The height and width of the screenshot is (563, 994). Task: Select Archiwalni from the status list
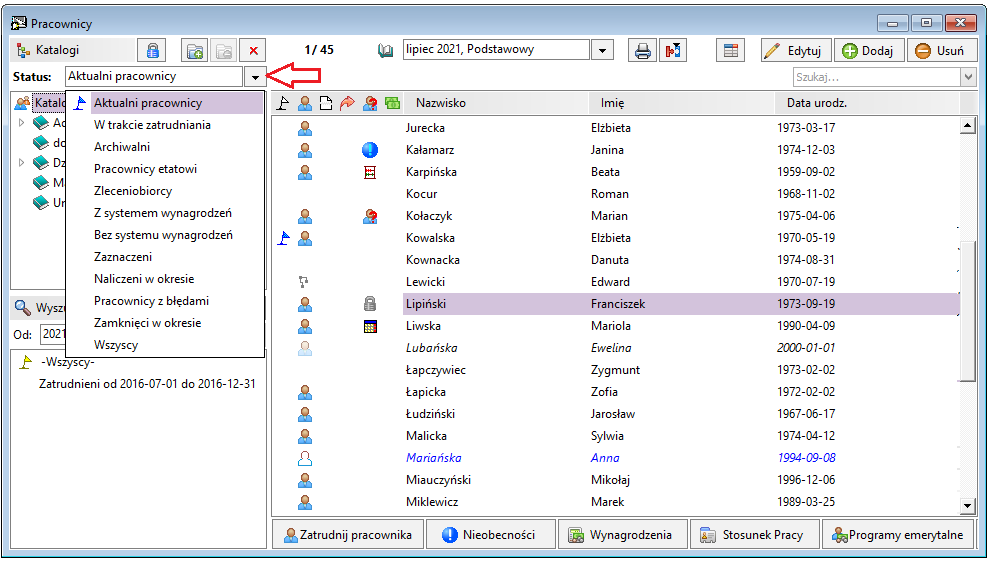point(122,146)
